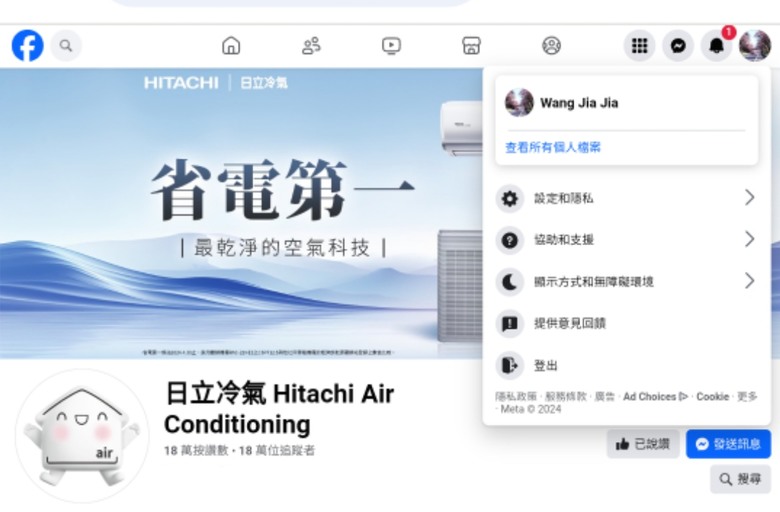
Task: Open the Friends icon in top bar
Action: pyautogui.click(x=311, y=46)
